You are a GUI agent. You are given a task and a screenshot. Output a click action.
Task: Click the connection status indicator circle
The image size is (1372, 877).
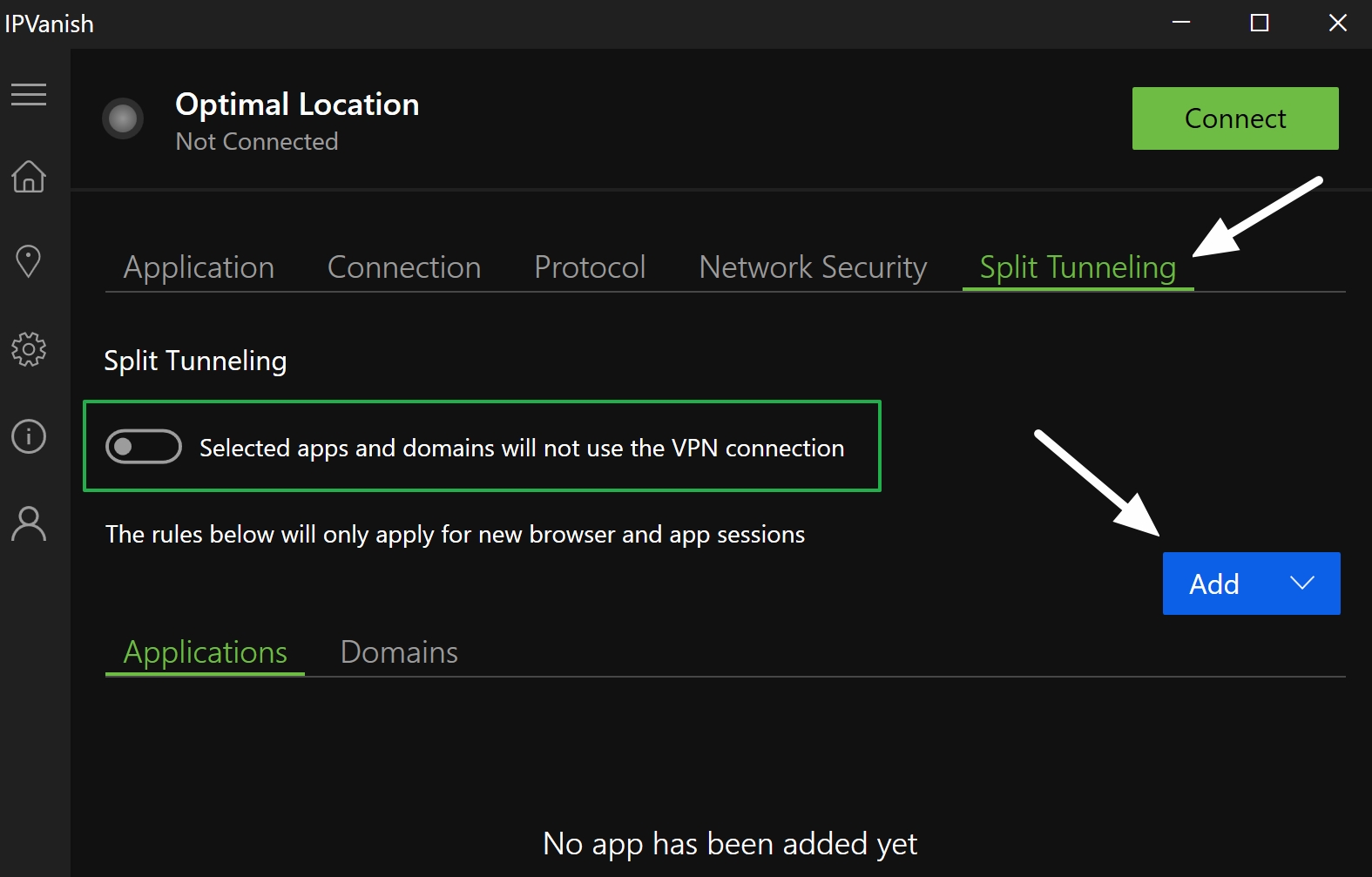click(123, 118)
